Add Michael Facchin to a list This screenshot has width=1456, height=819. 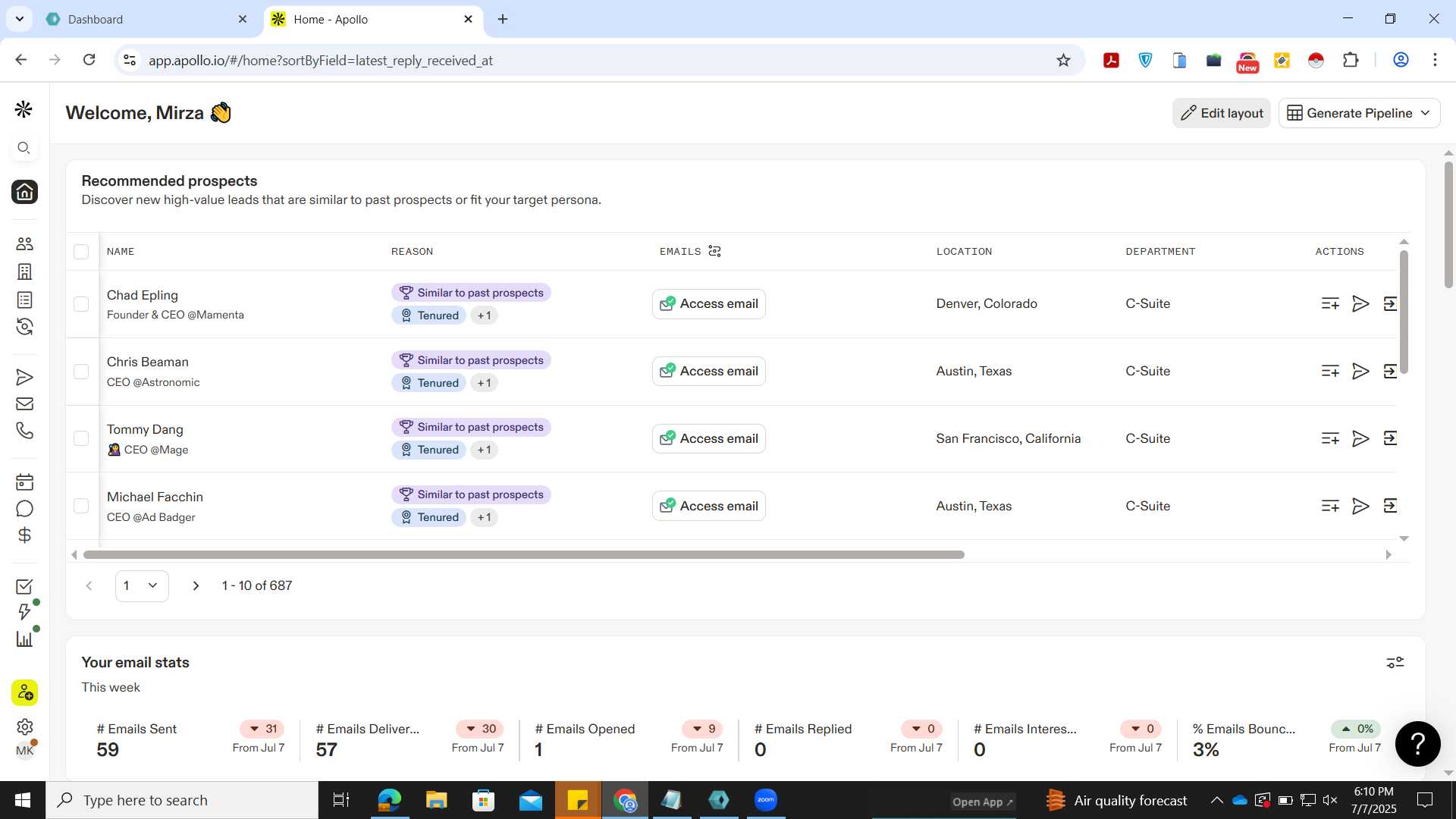[x=1330, y=506]
